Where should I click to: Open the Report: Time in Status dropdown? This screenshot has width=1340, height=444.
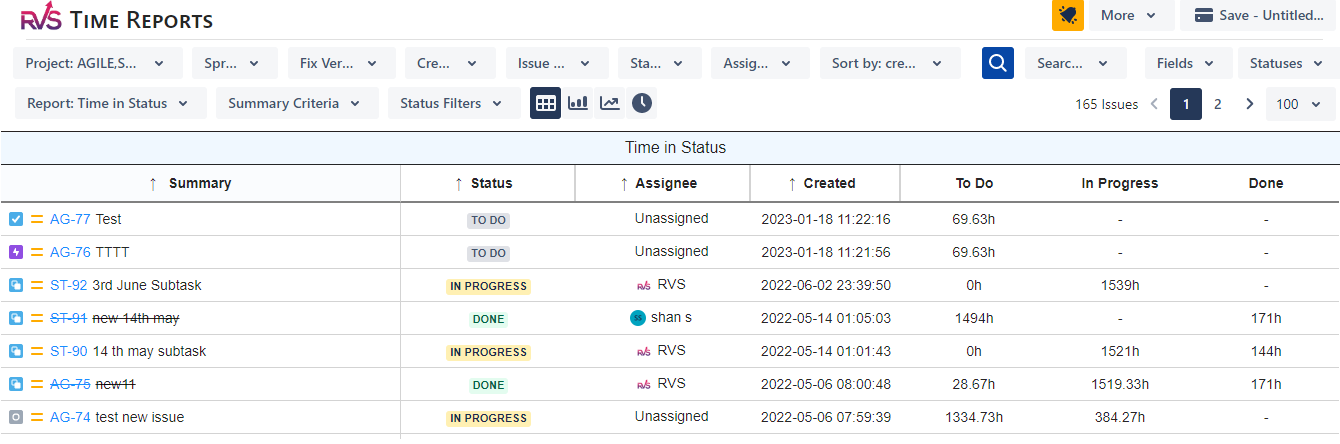click(110, 103)
